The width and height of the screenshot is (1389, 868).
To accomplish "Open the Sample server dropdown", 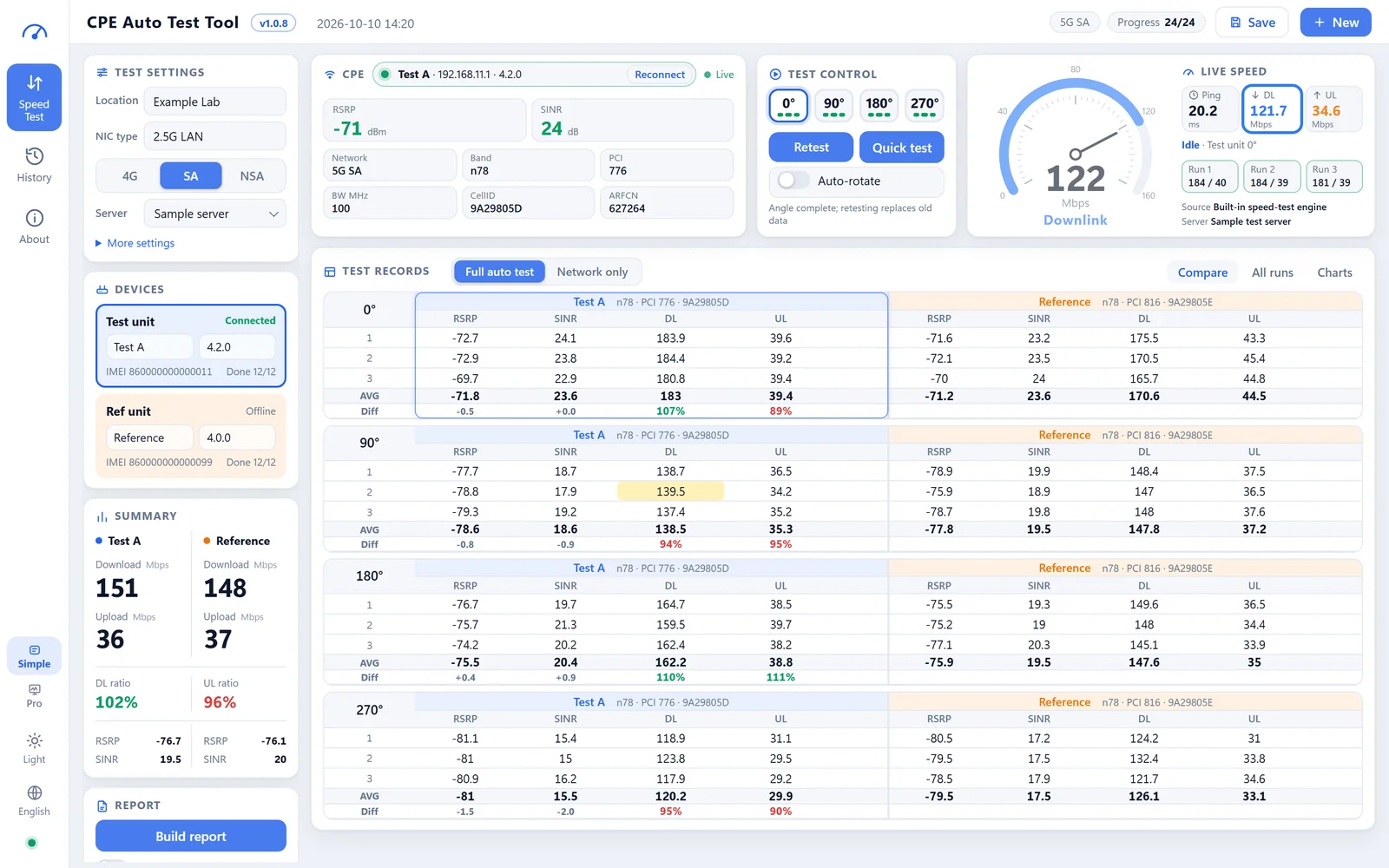I will [214, 214].
